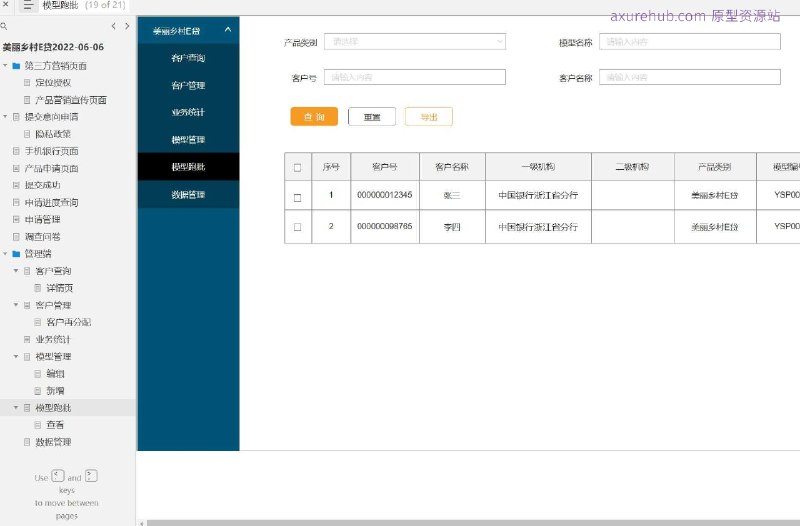The width and height of the screenshot is (800, 526).
Task: Click page icon next to 新增
Action: [38, 391]
